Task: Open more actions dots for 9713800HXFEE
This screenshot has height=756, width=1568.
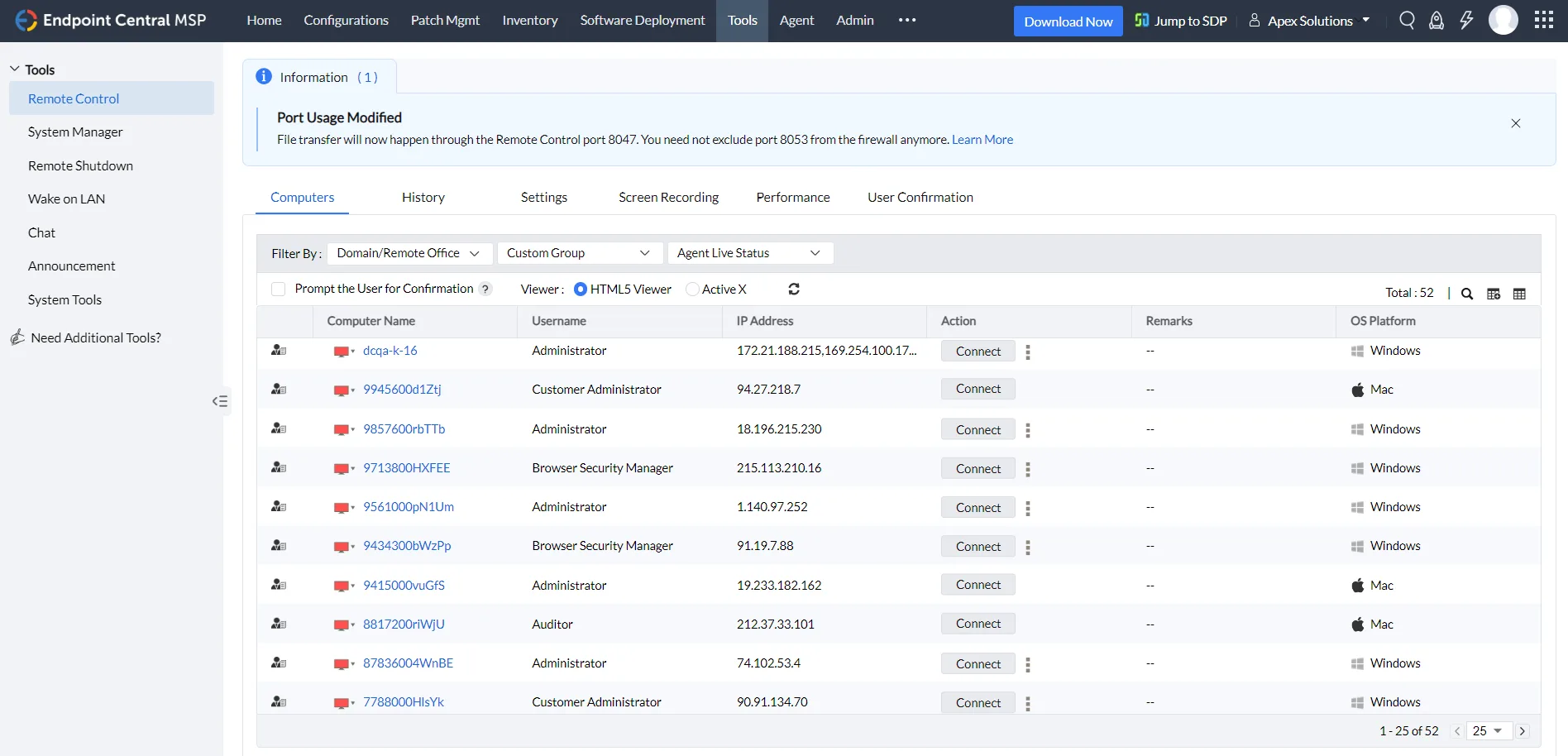Action: (x=1028, y=469)
